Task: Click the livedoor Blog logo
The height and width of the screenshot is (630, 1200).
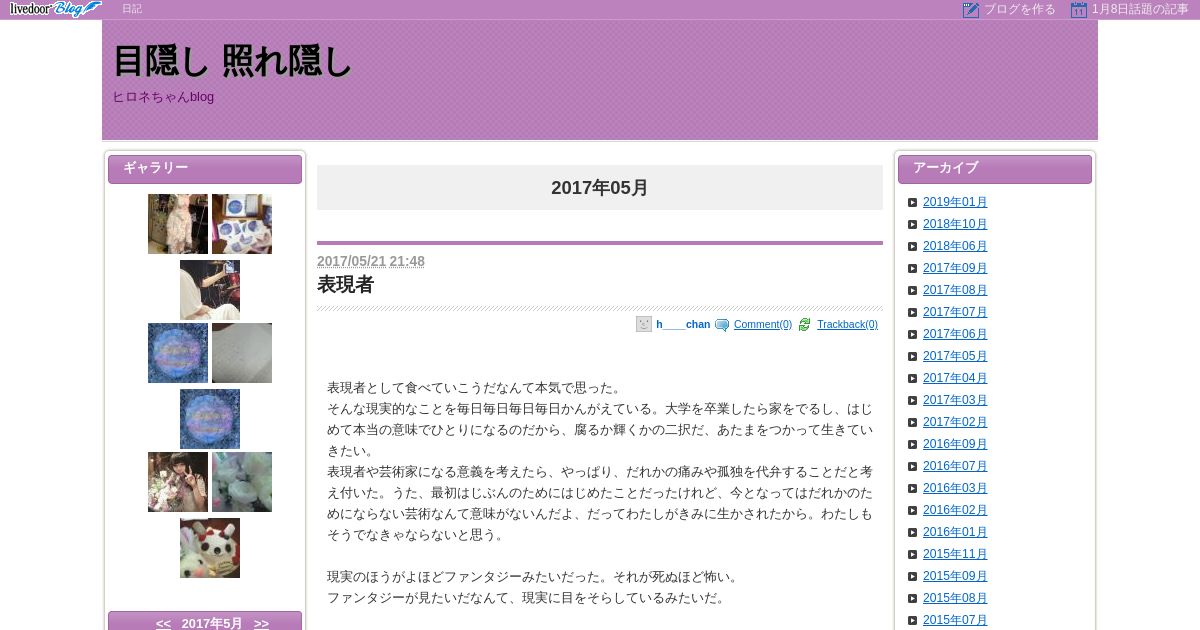Action: pyautogui.click(x=55, y=9)
